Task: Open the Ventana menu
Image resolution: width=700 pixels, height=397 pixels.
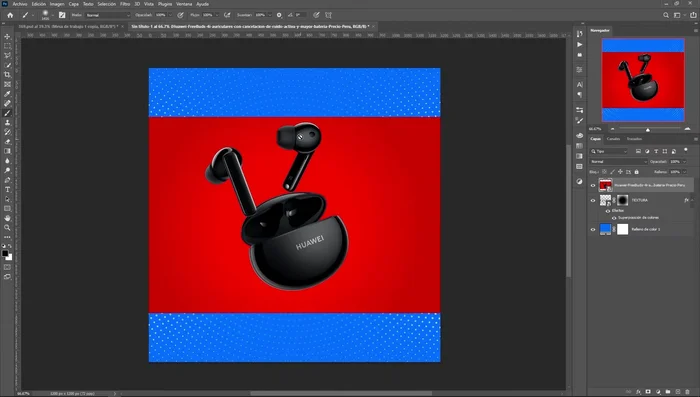Action: tap(184, 4)
